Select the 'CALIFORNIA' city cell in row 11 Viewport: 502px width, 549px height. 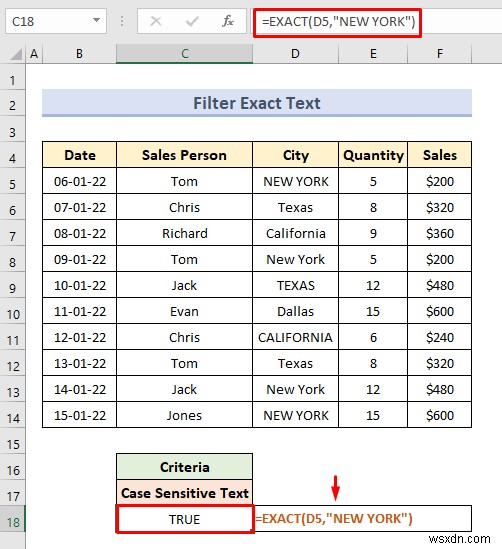click(x=295, y=337)
